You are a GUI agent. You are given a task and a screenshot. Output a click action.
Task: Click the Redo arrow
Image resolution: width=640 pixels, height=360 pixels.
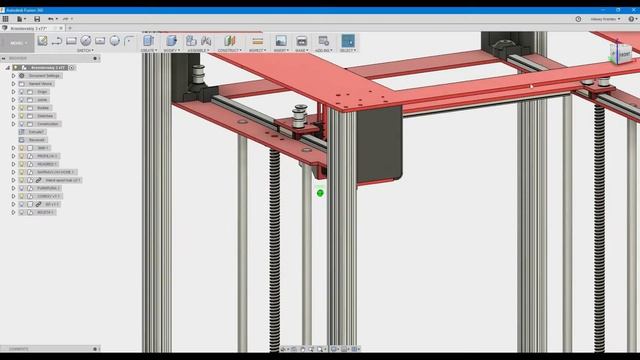[x=65, y=19]
